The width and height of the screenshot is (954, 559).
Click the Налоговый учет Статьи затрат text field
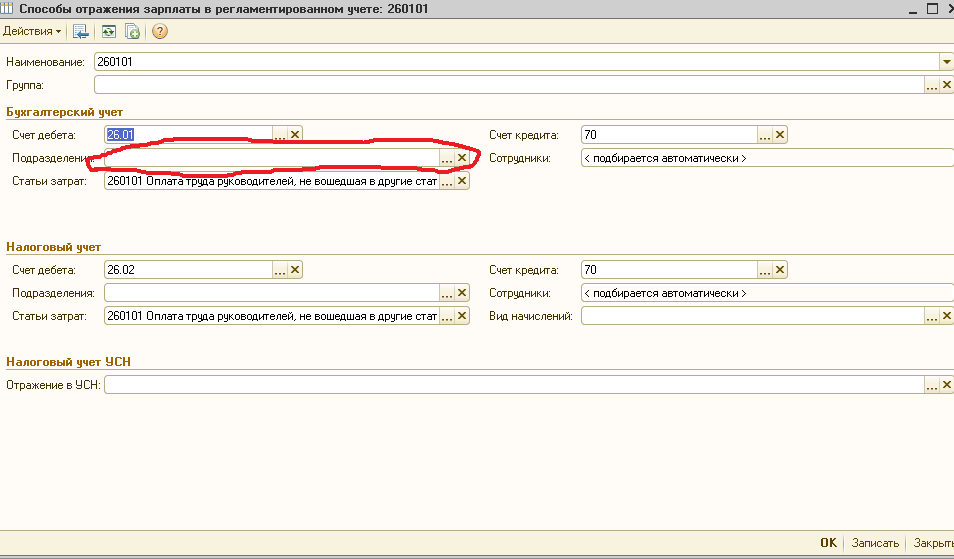272,316
